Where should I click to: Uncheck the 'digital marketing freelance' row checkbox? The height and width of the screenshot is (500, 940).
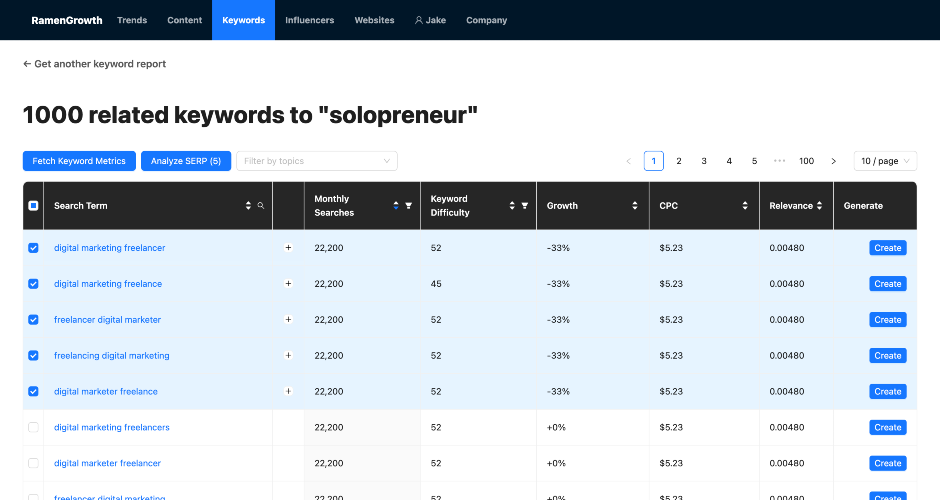point(33,284)
